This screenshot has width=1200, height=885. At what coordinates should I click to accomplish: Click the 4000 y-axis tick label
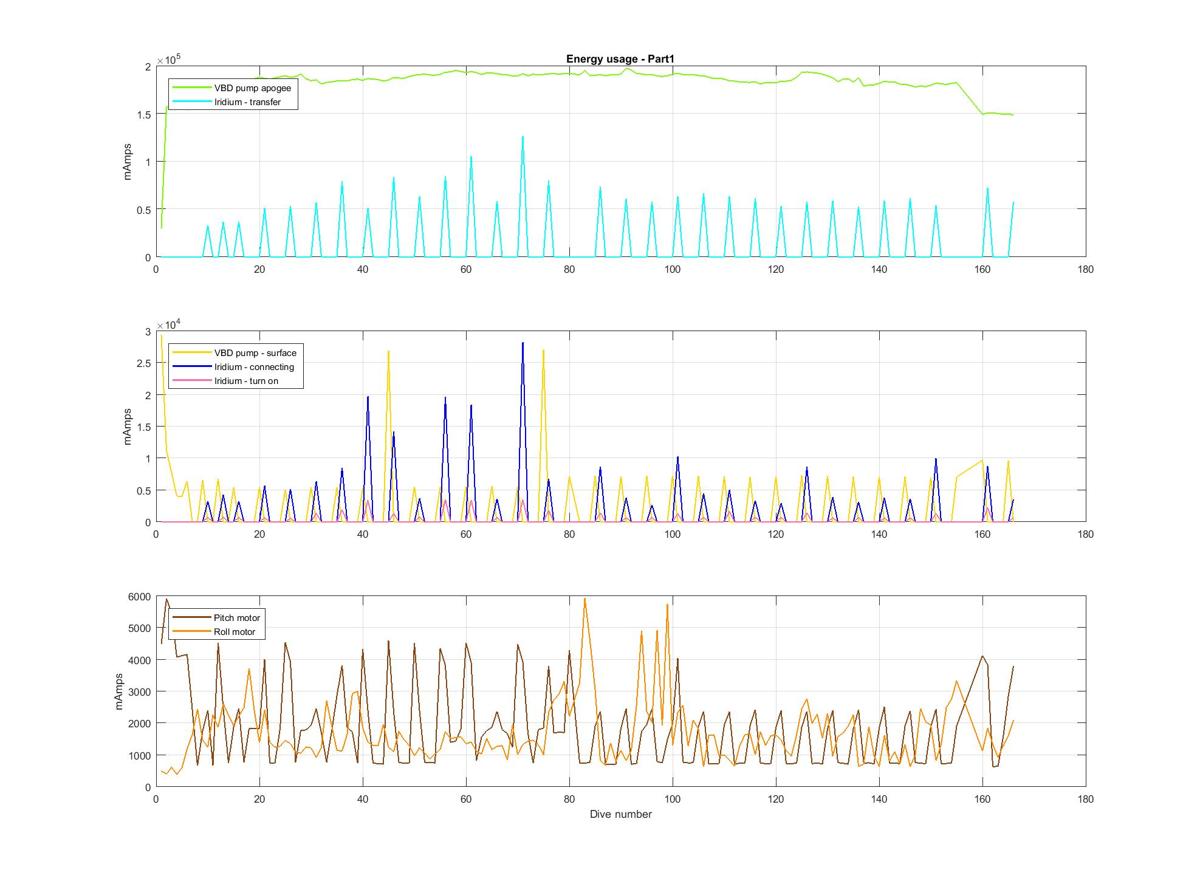tap(138, 660)
